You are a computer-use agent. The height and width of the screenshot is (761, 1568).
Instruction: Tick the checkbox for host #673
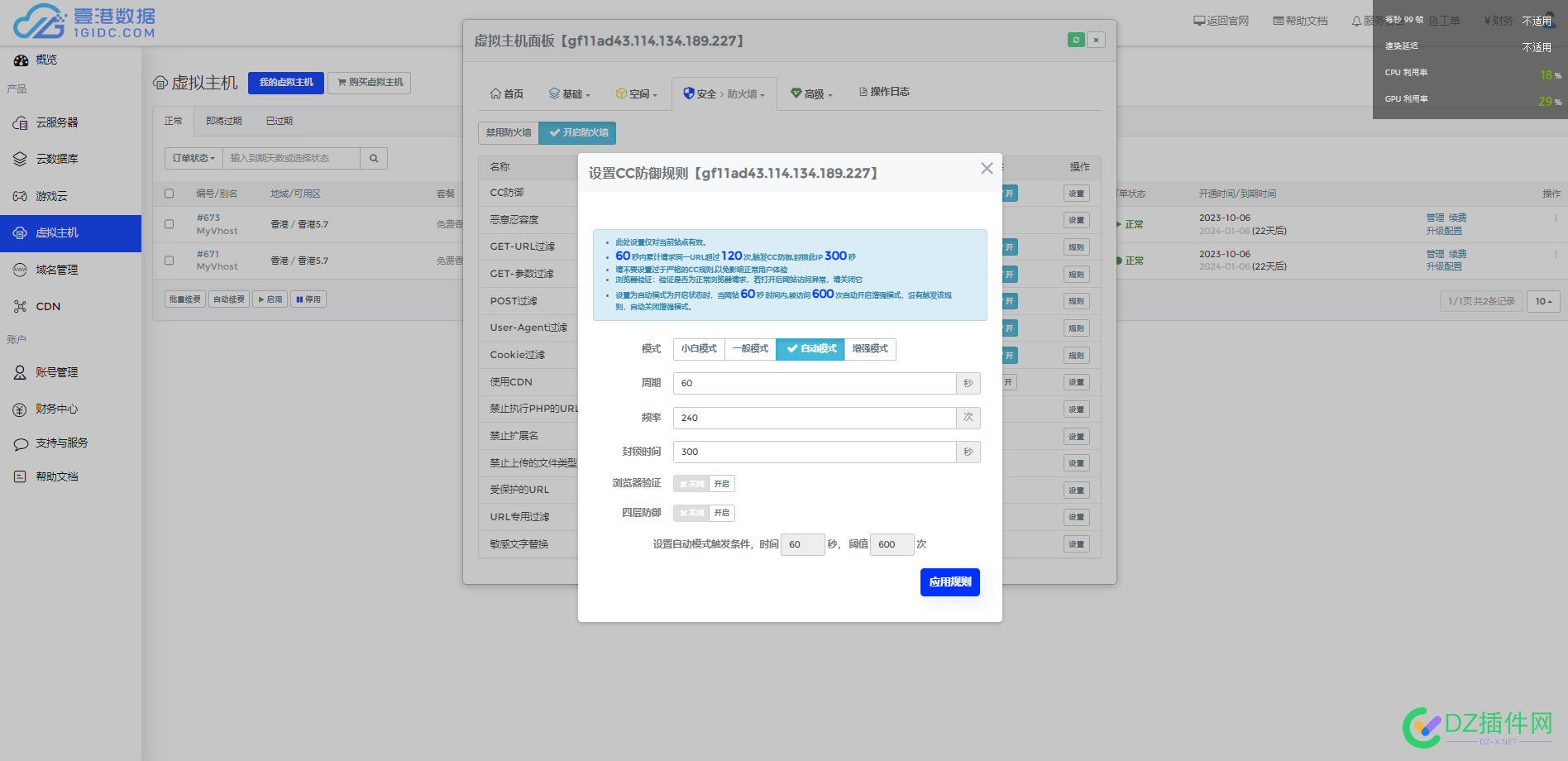pyautogui.click(x=170, y=224)
